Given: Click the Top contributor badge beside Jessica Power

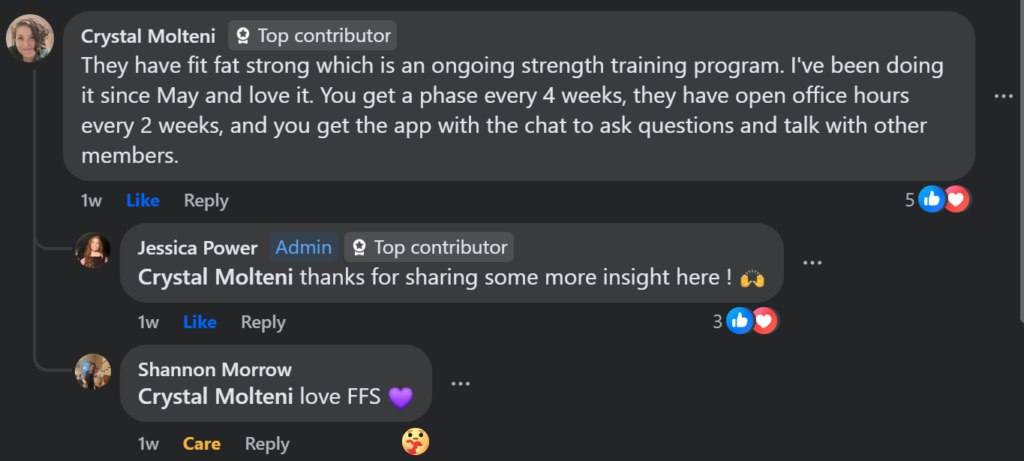Looking at the screenshot, I should click(x=428, y=247).
